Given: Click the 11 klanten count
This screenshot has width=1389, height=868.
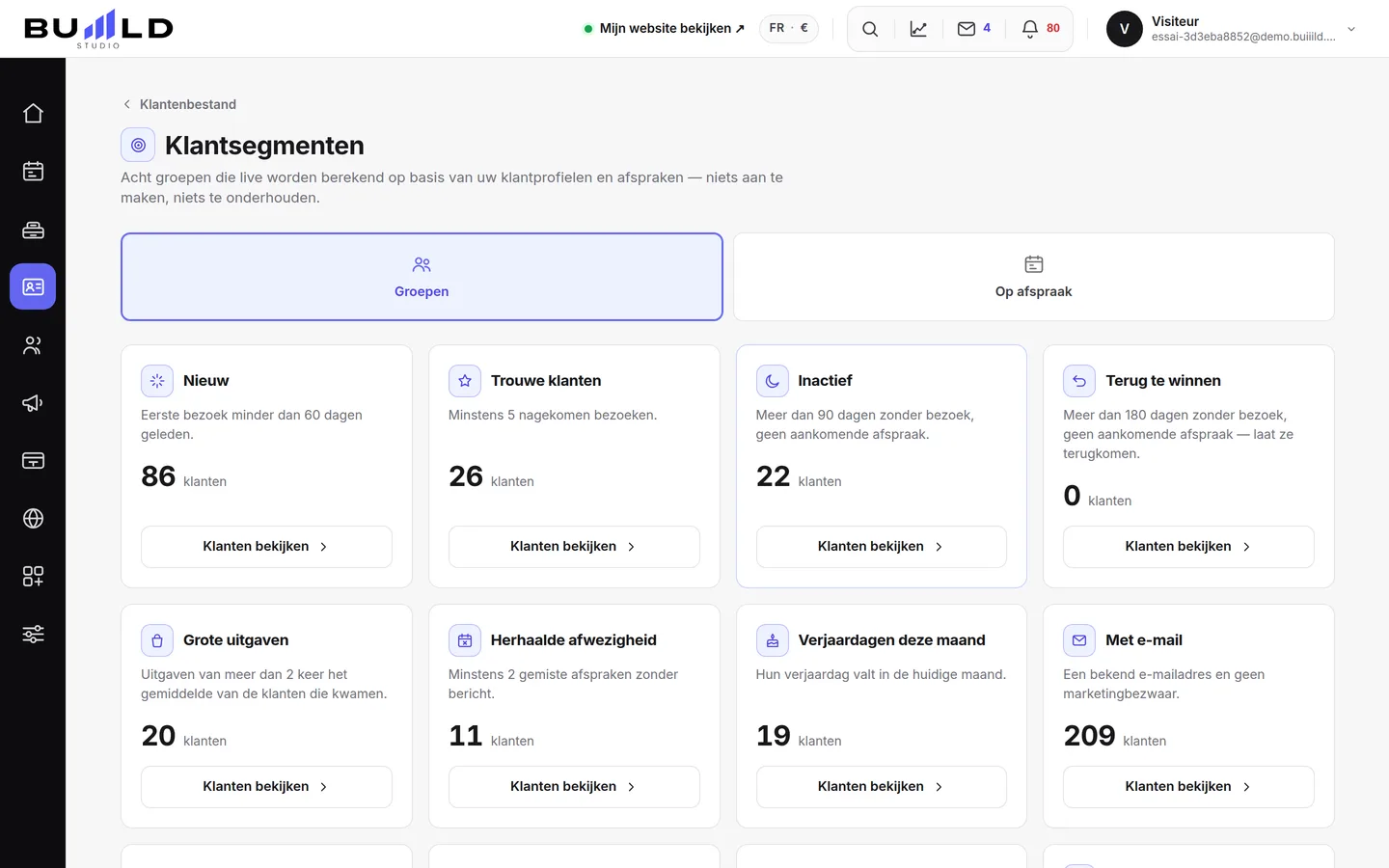Looking at the screenshot, I should [x=491, y=736].
